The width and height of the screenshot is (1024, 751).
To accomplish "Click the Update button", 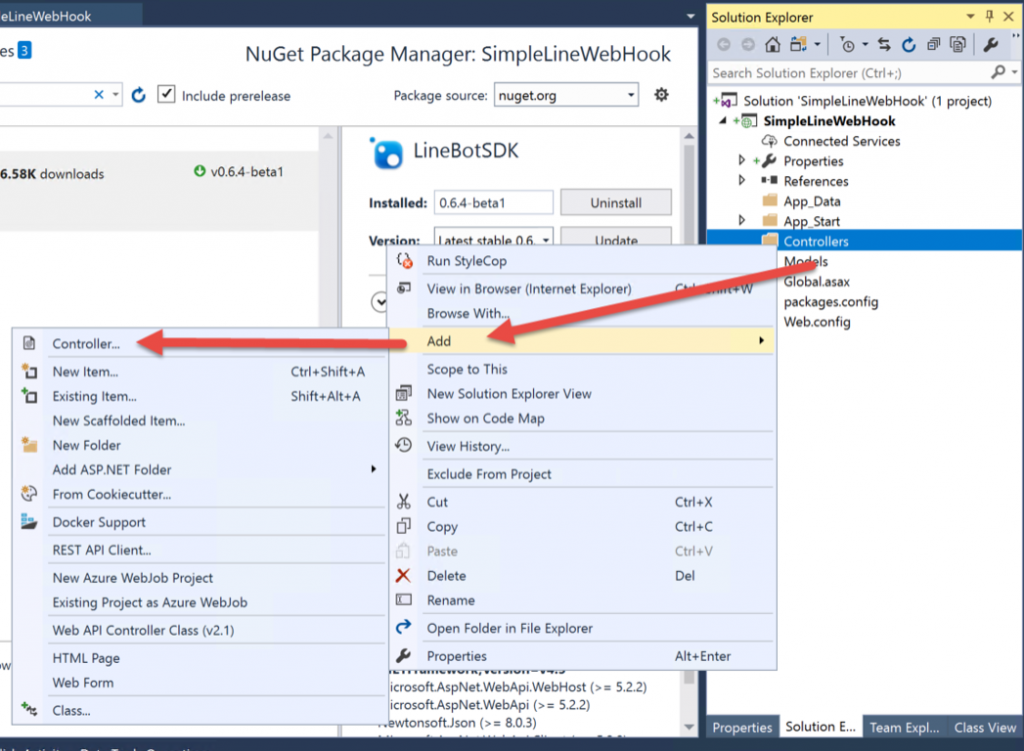I will coord(616,239).
